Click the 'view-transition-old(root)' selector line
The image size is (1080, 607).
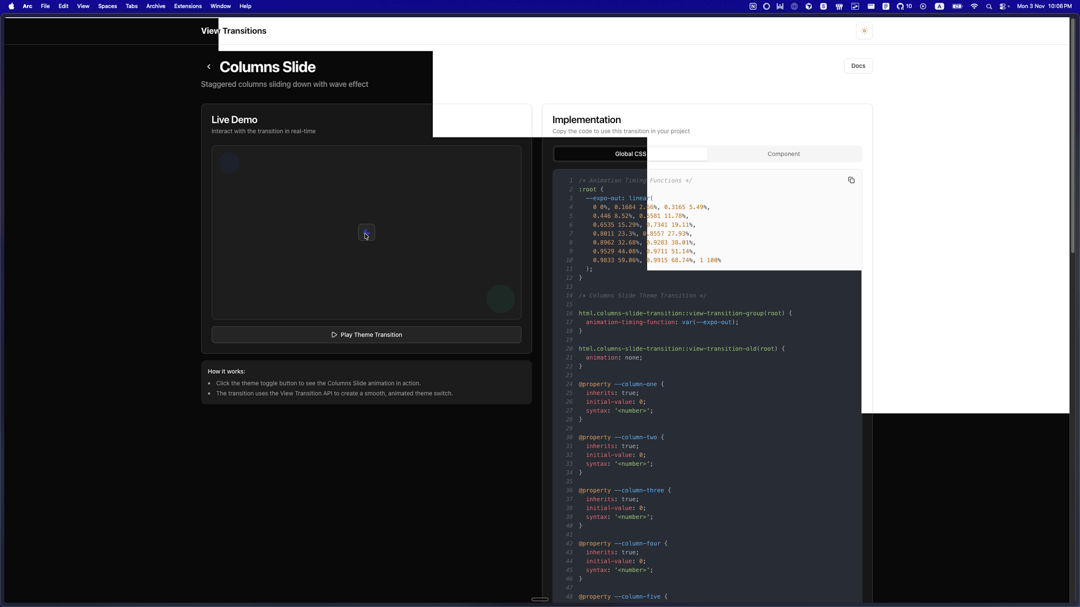tap(681, 349)
